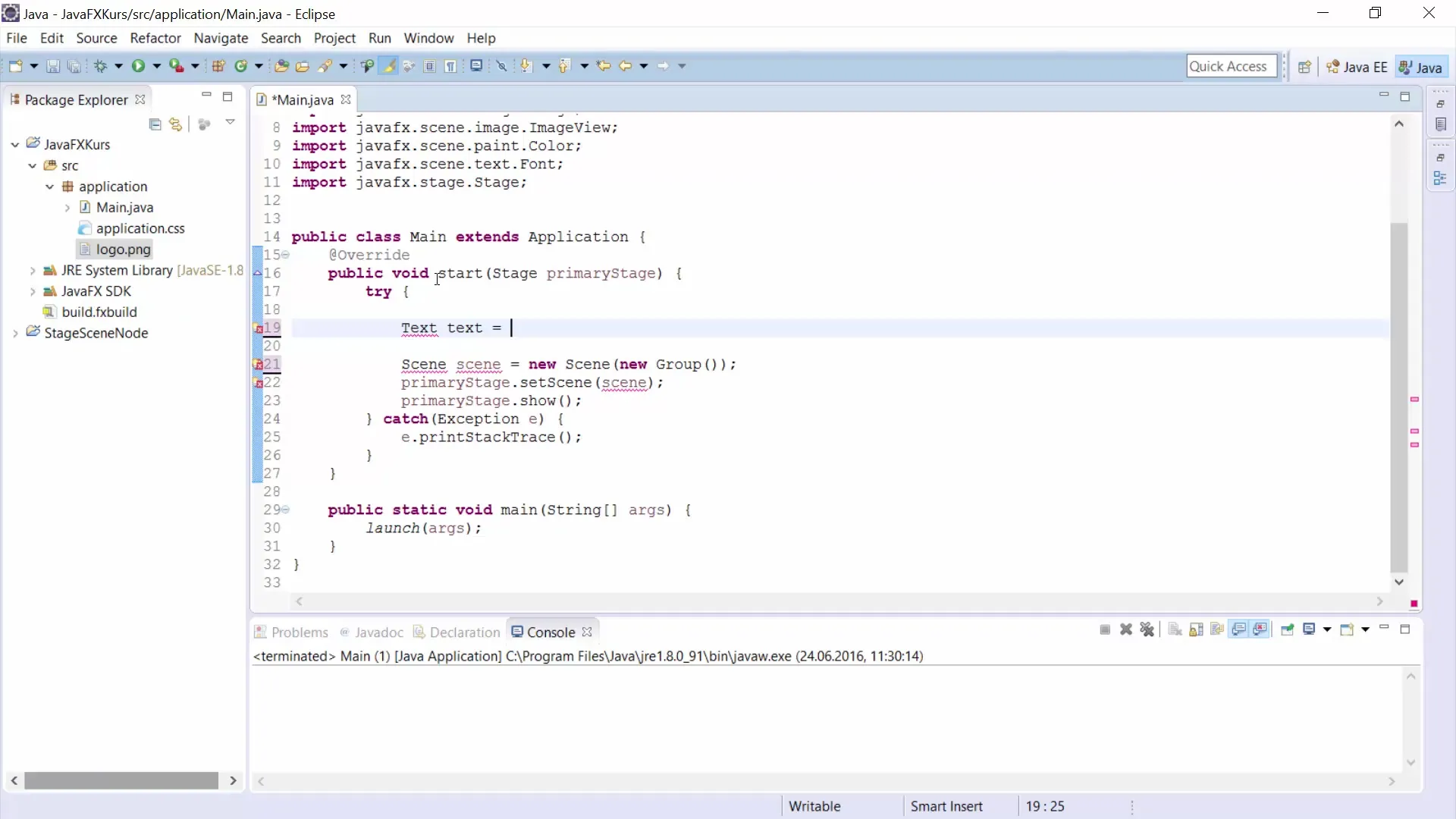The height and width of the screenshot is (819, 1456).
Task: Click Last Edit Location icon
Action: (x=604, y=66)
